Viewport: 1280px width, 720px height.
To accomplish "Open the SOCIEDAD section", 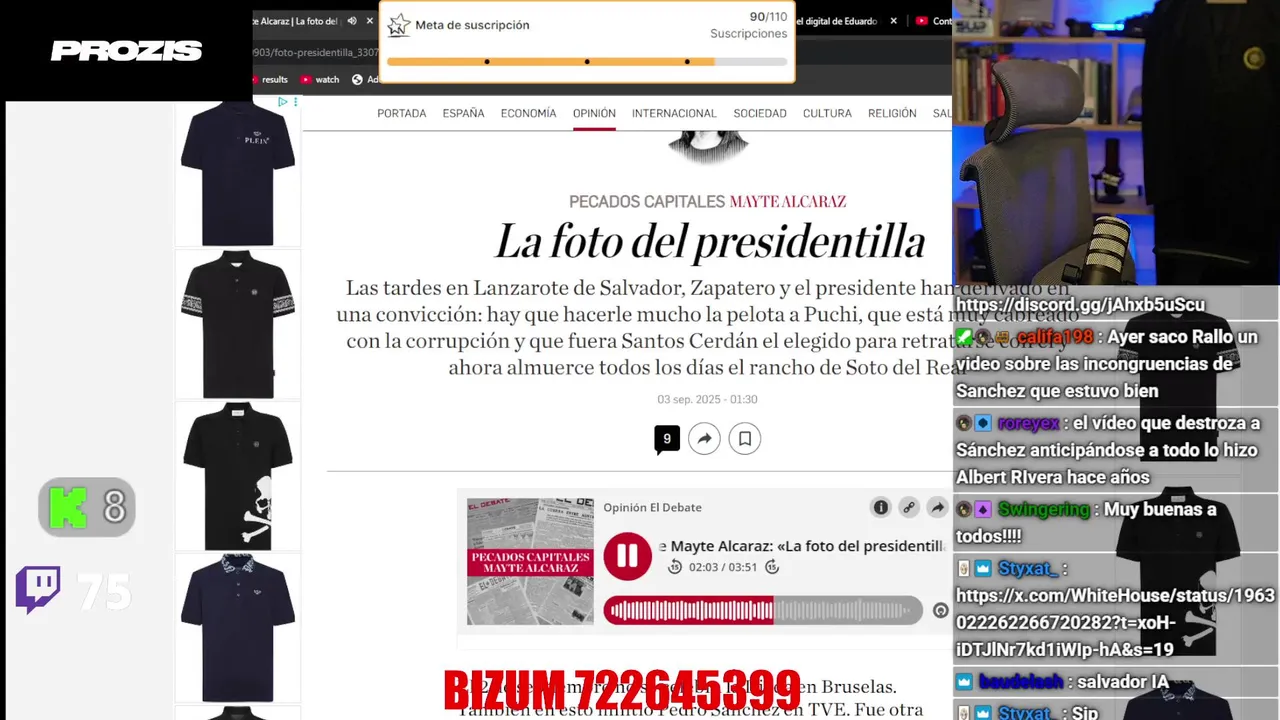I will 760,113.
